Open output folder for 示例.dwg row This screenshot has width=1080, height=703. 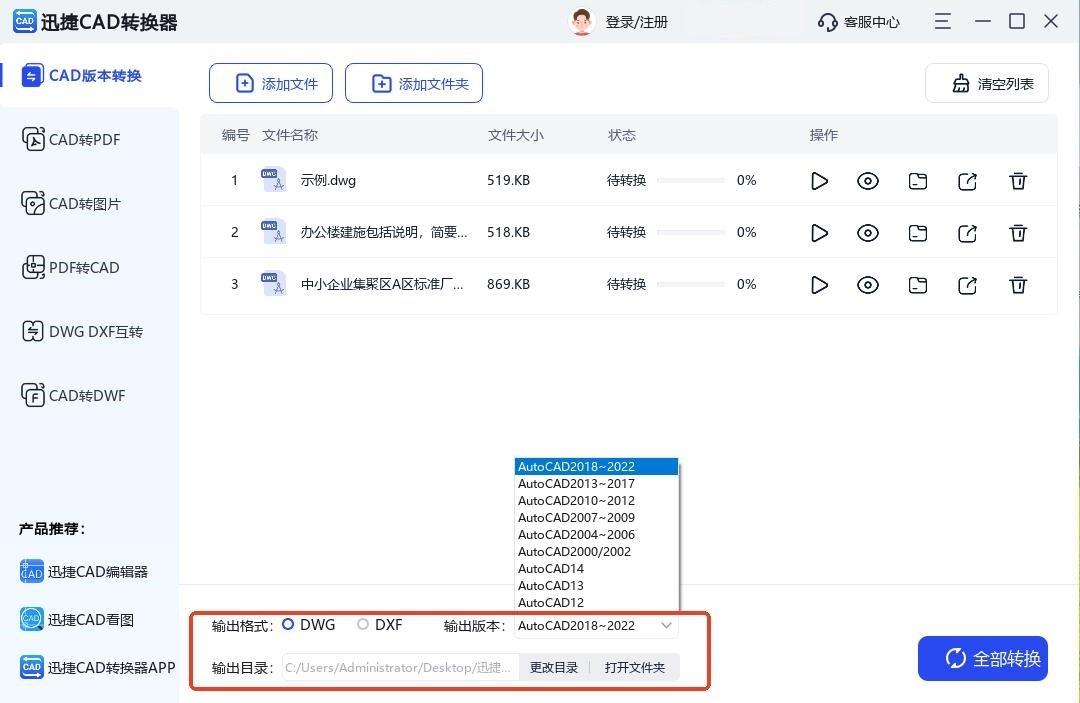[x=918, y=181]
